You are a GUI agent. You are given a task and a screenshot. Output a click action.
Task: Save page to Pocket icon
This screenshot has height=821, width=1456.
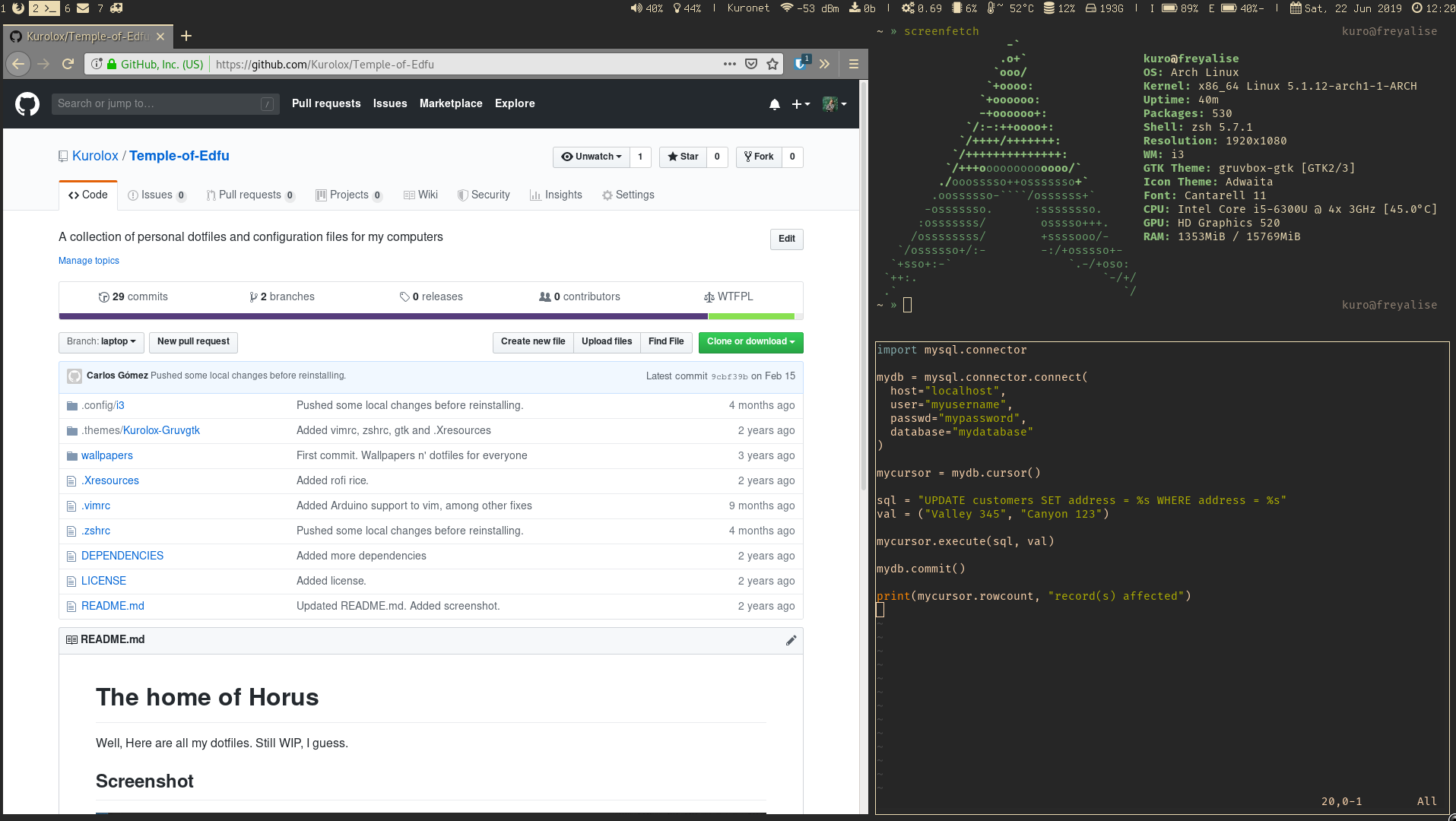(751, 64)
